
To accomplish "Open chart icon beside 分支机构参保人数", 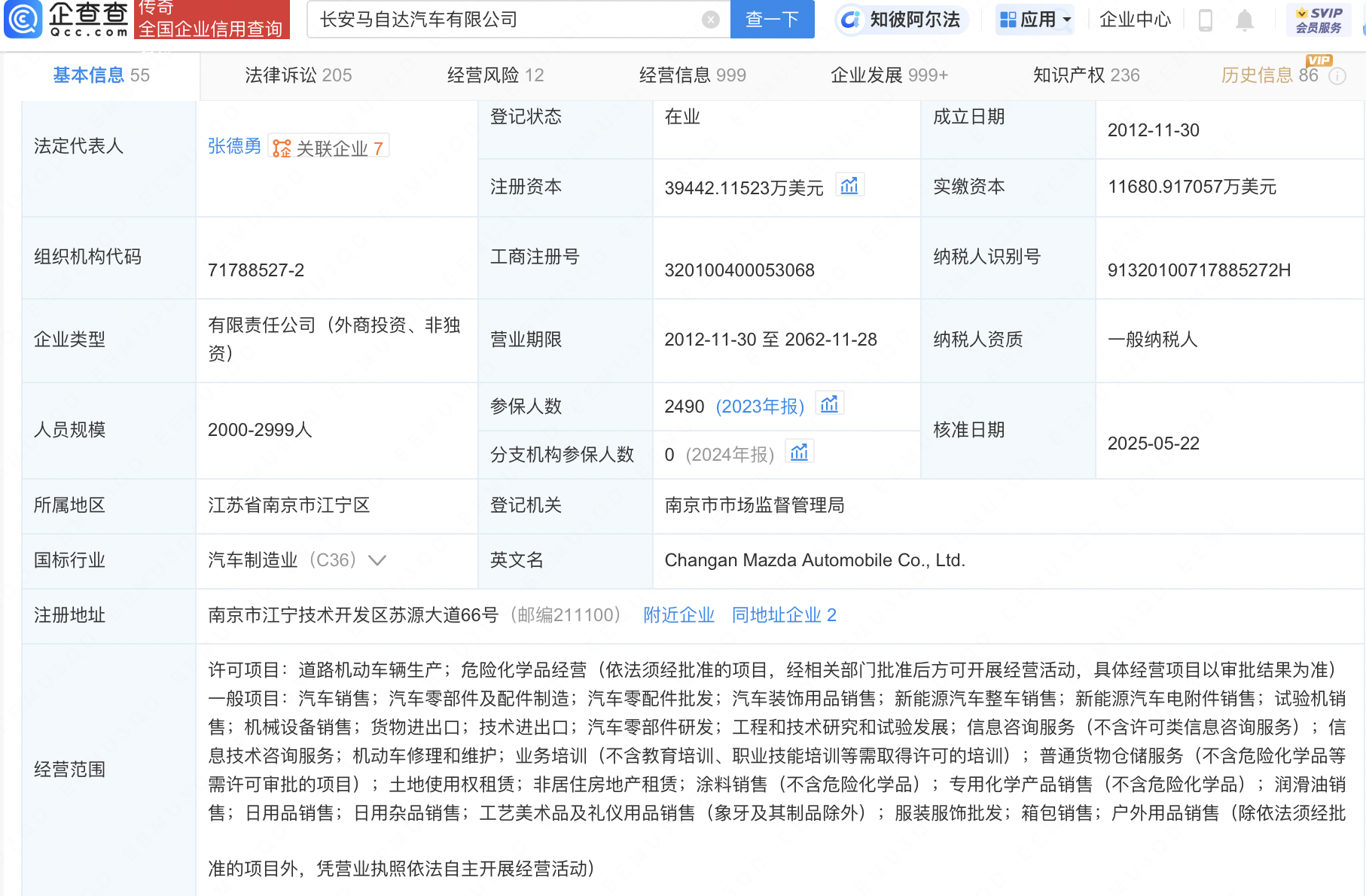I will pos(799,452).
